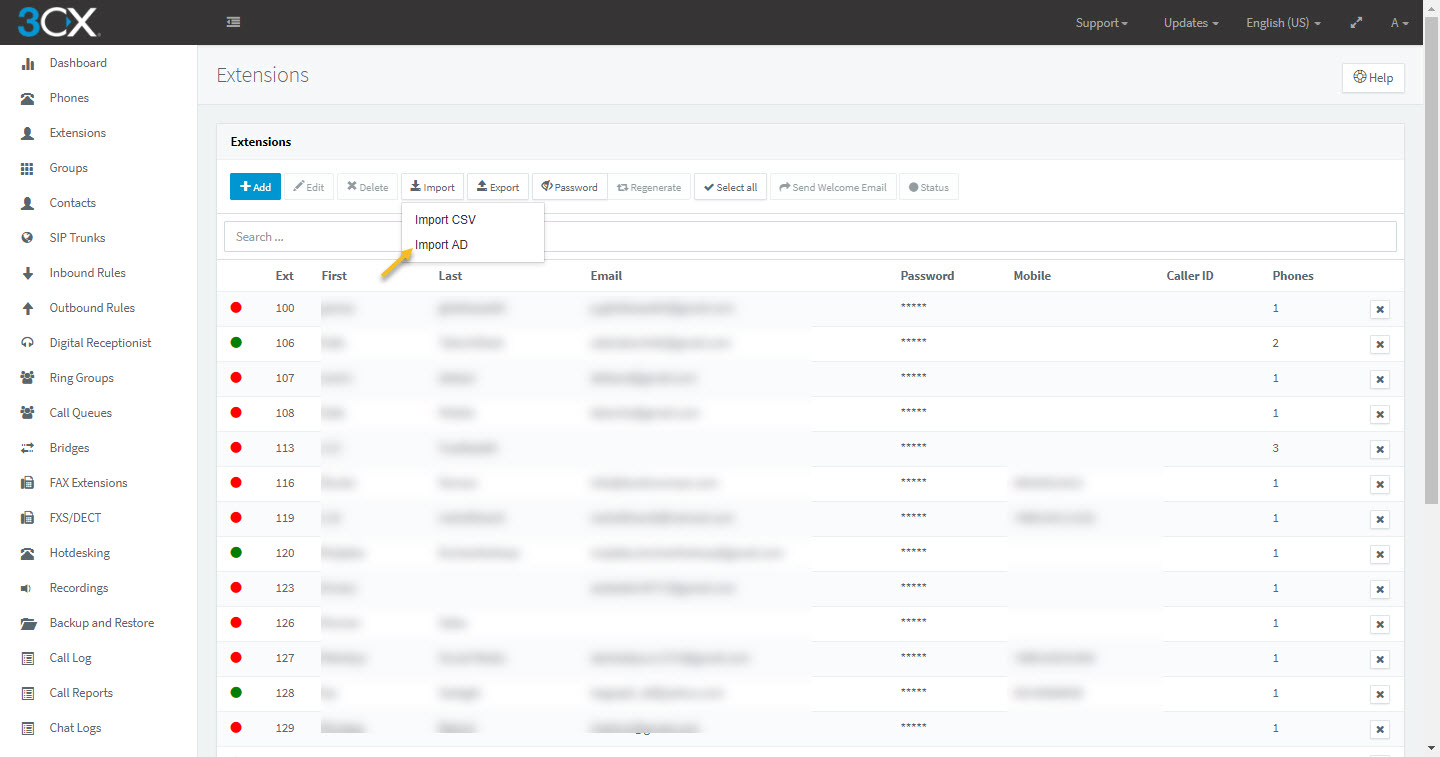Open FXS/DECT page
The width and height of the screenshot is (1440, 757).
(x=75, y=518)
